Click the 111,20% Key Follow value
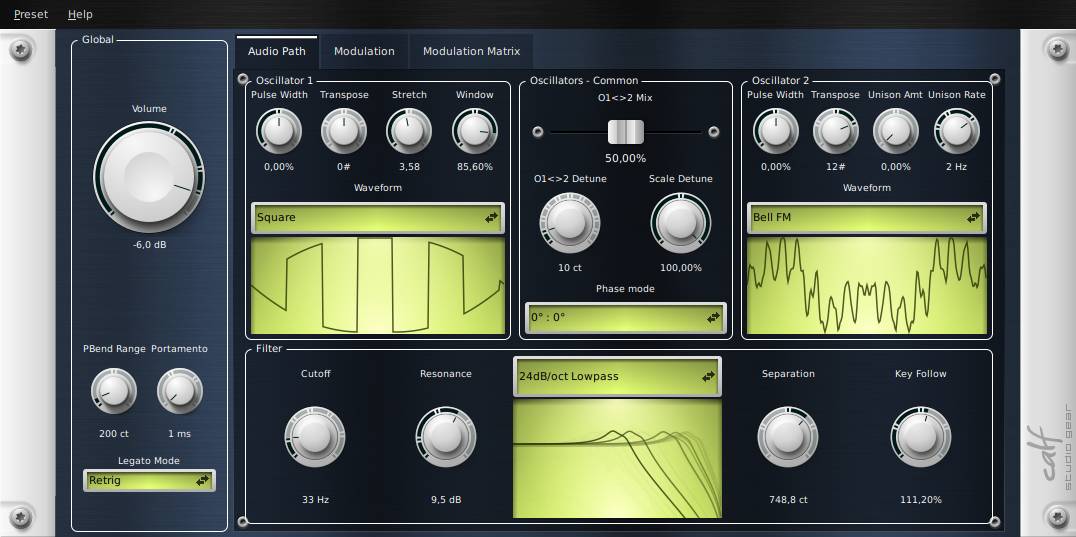The height and width of the screenshot is (537, 1076). (921, 499)
